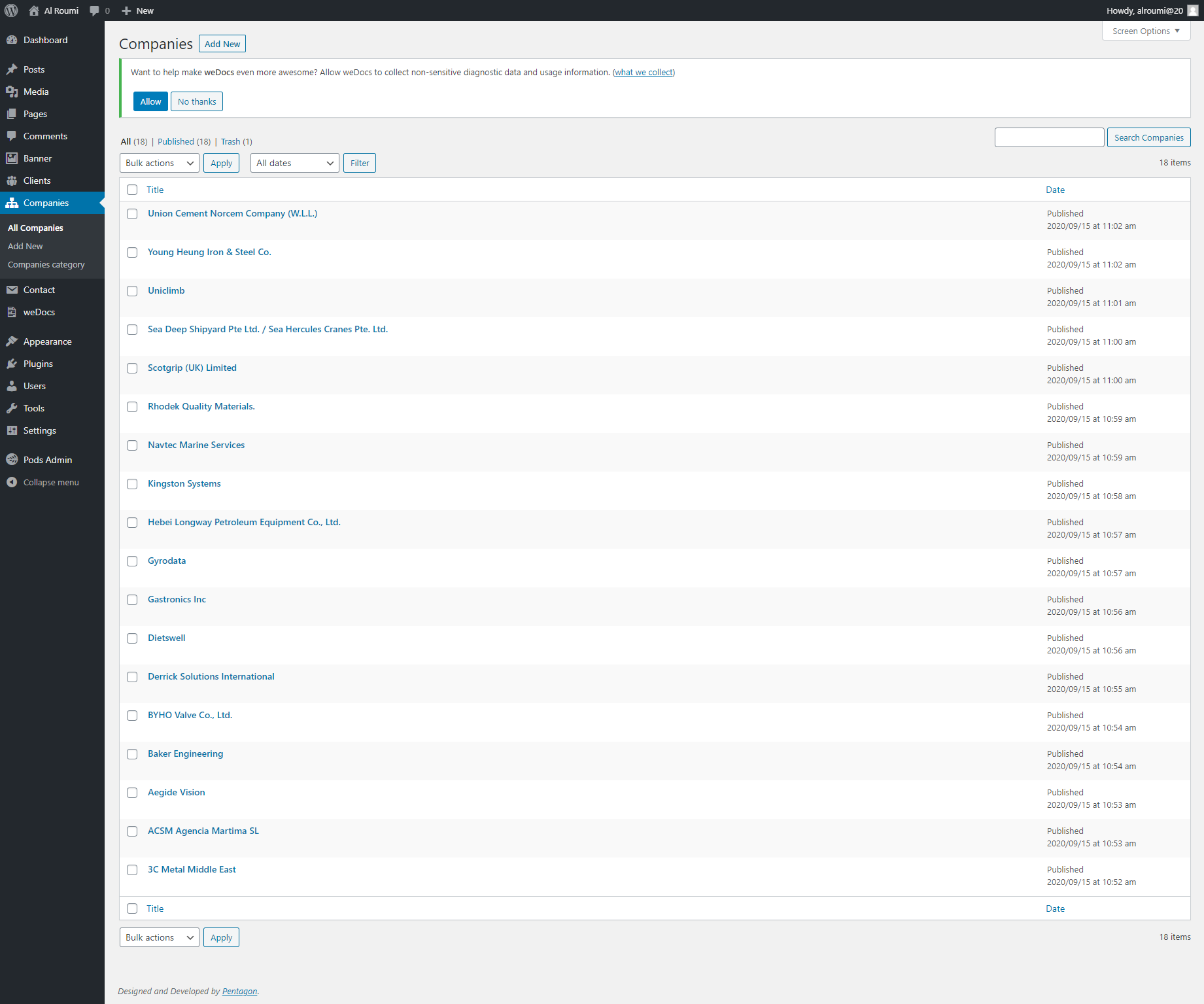Open the 3C Metal Middle East entry

coord(192,869)
